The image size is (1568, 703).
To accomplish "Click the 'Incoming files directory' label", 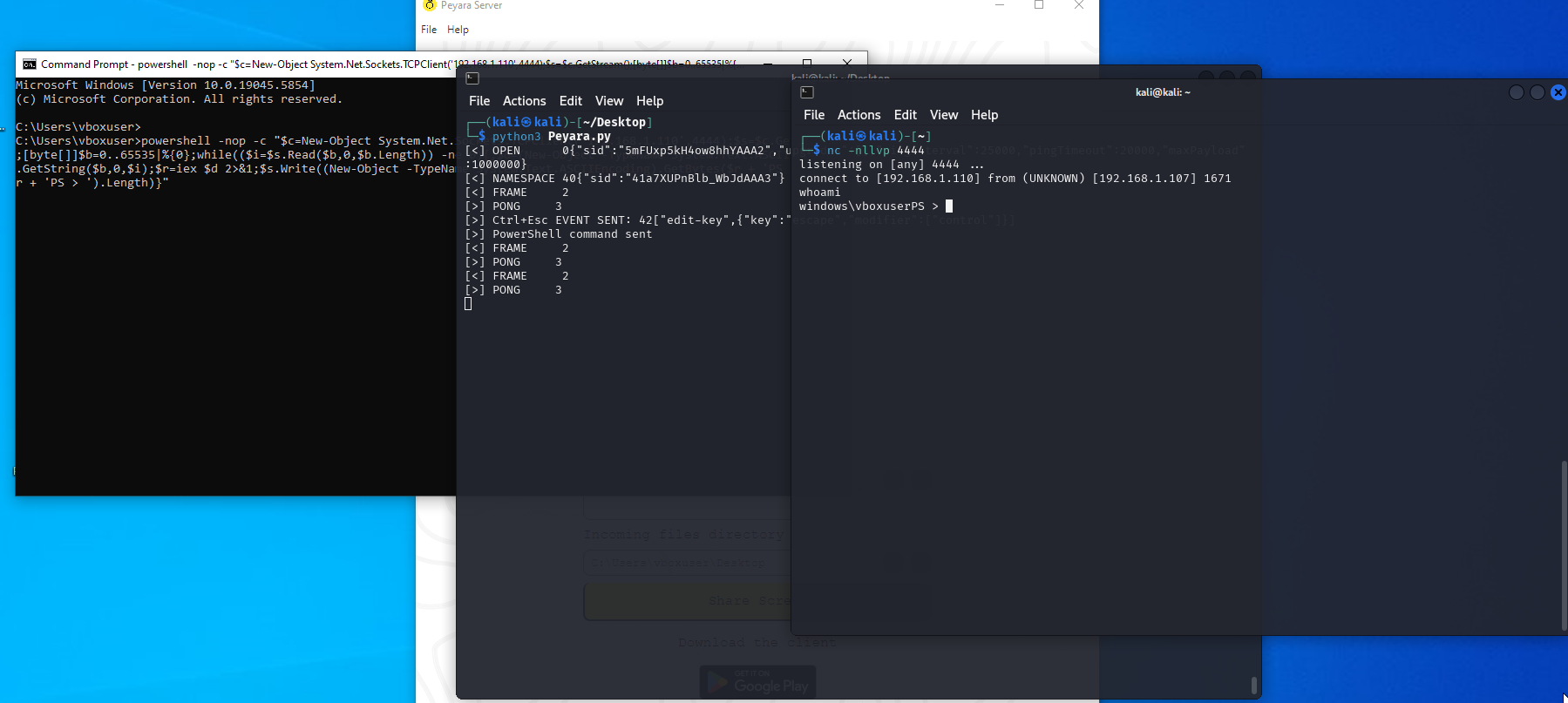I will (684, 535).
